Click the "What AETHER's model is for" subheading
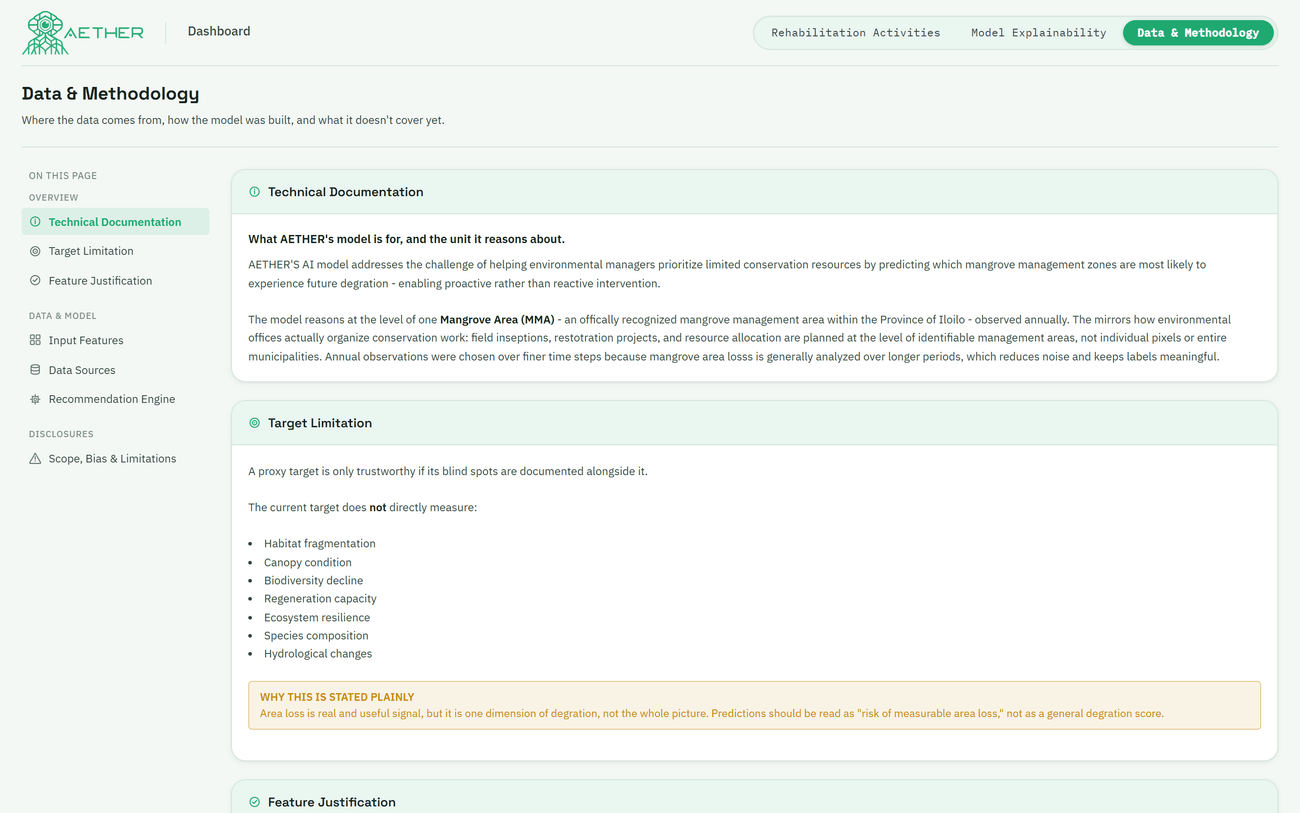Viewport: 1300px width, 813px height. coord(406,239)
